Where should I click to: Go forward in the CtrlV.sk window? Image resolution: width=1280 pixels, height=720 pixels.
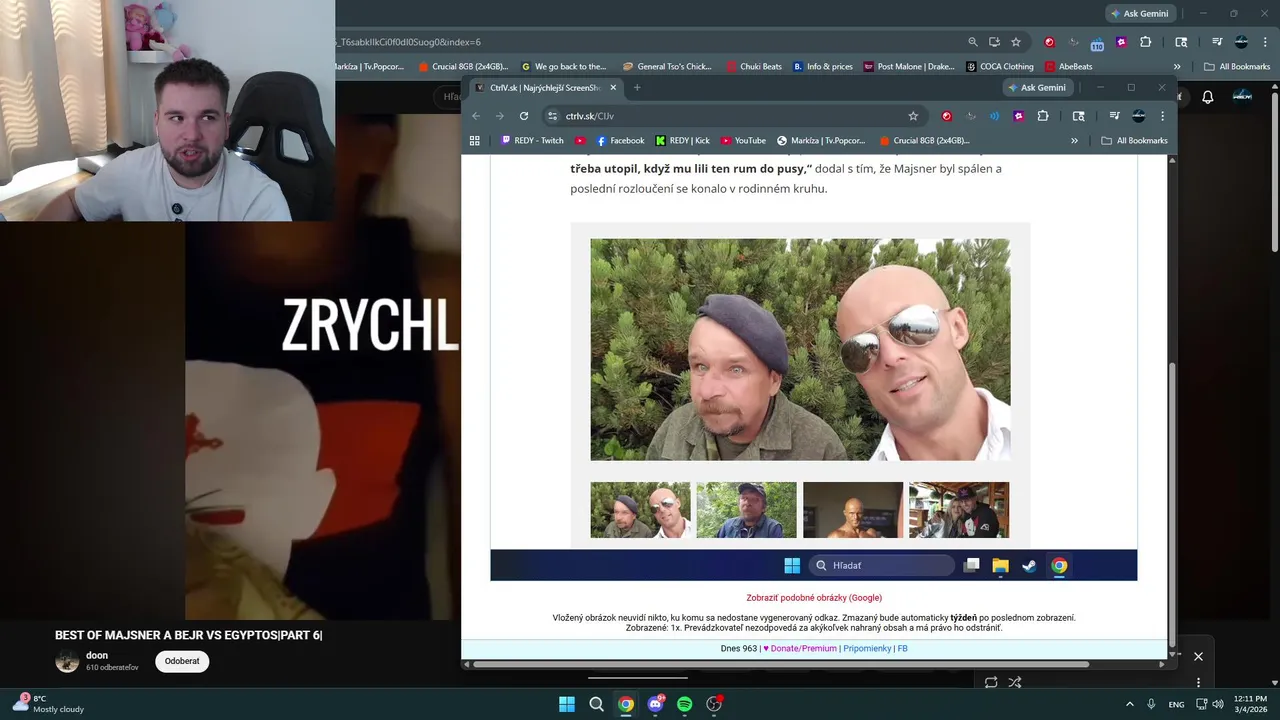coord(500,116)
